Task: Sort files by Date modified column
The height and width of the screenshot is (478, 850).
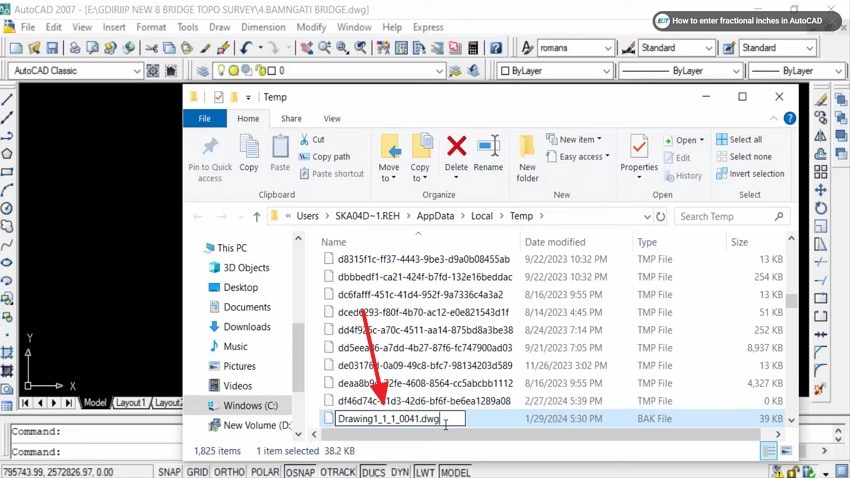Action: click(555, 242)
